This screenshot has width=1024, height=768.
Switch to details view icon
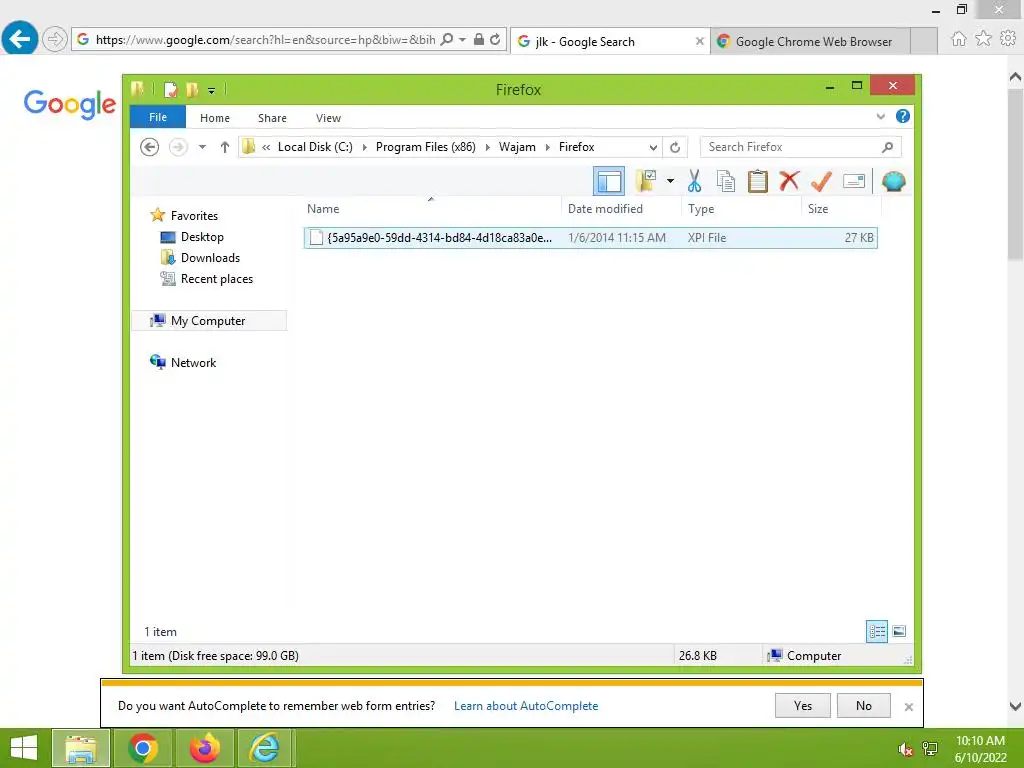point(876,631)
